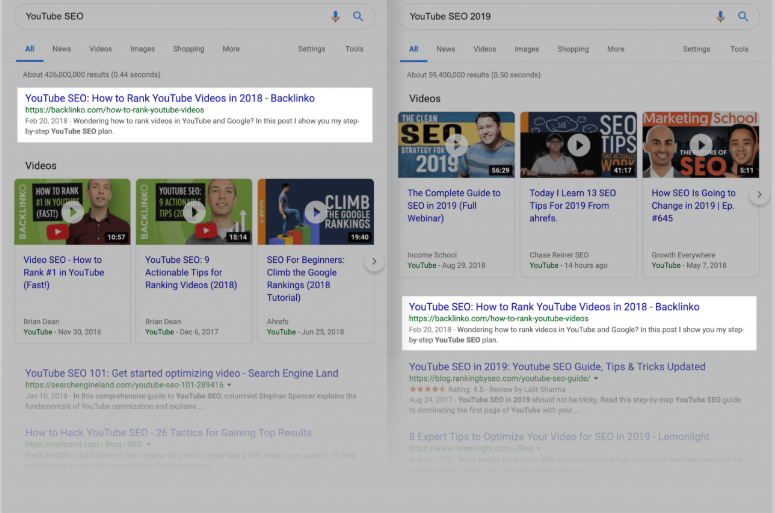Viewport: 775px width, 513px height.
Task: Open the Shopping tab in left results
Action: [188, 49]
